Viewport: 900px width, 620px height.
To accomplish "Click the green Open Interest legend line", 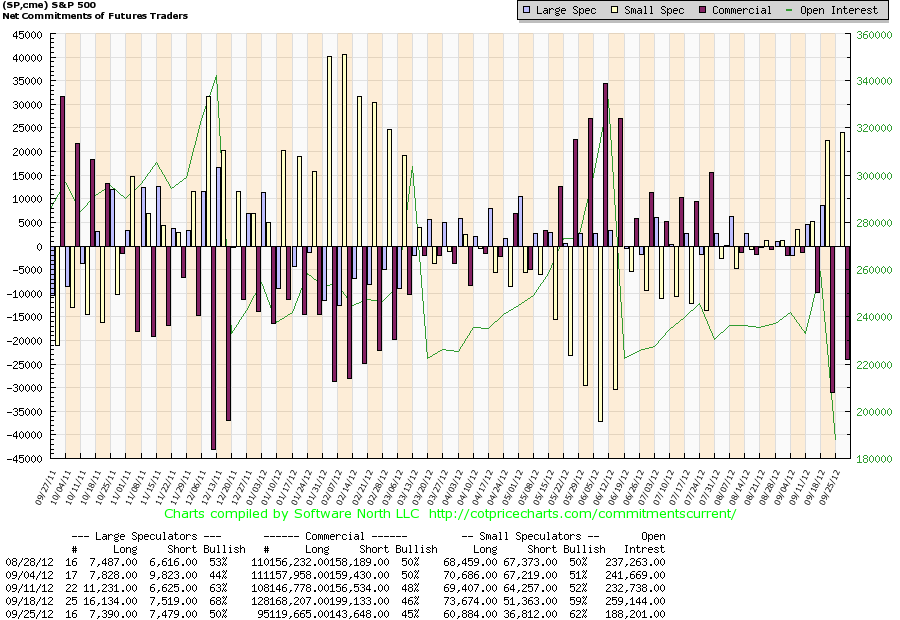I will tap(796, 11).
